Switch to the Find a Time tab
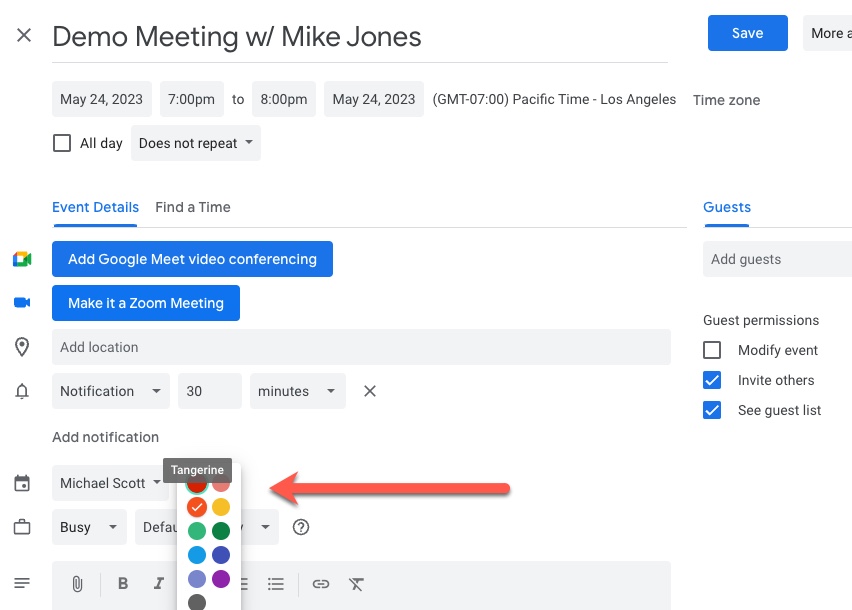The image size is (852, 610). 193,207
